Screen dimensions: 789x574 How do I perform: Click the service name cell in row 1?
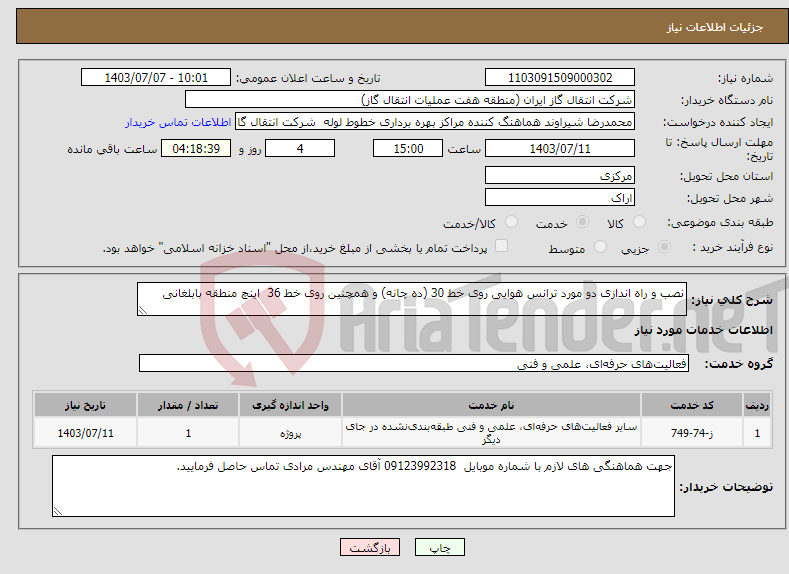[x=491, y=433]
